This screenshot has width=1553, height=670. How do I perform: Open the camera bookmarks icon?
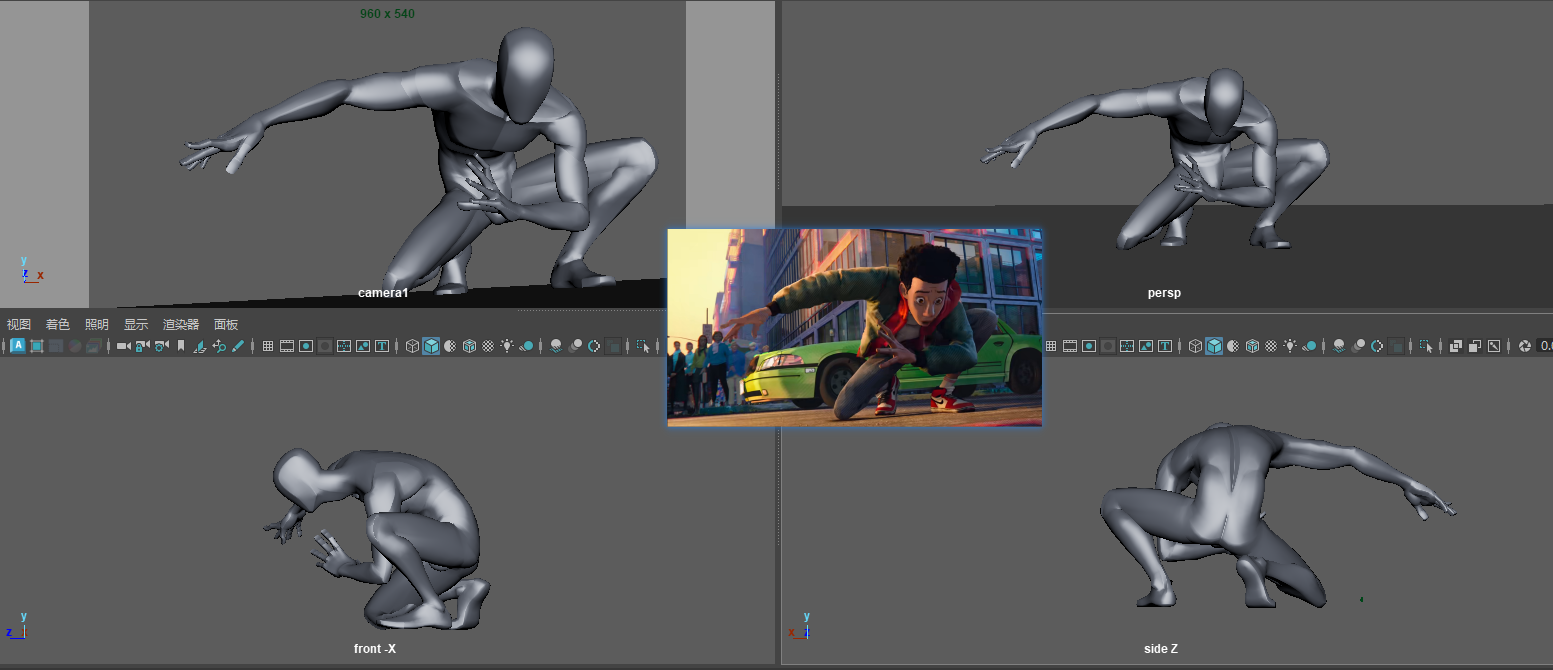[181, 346]
